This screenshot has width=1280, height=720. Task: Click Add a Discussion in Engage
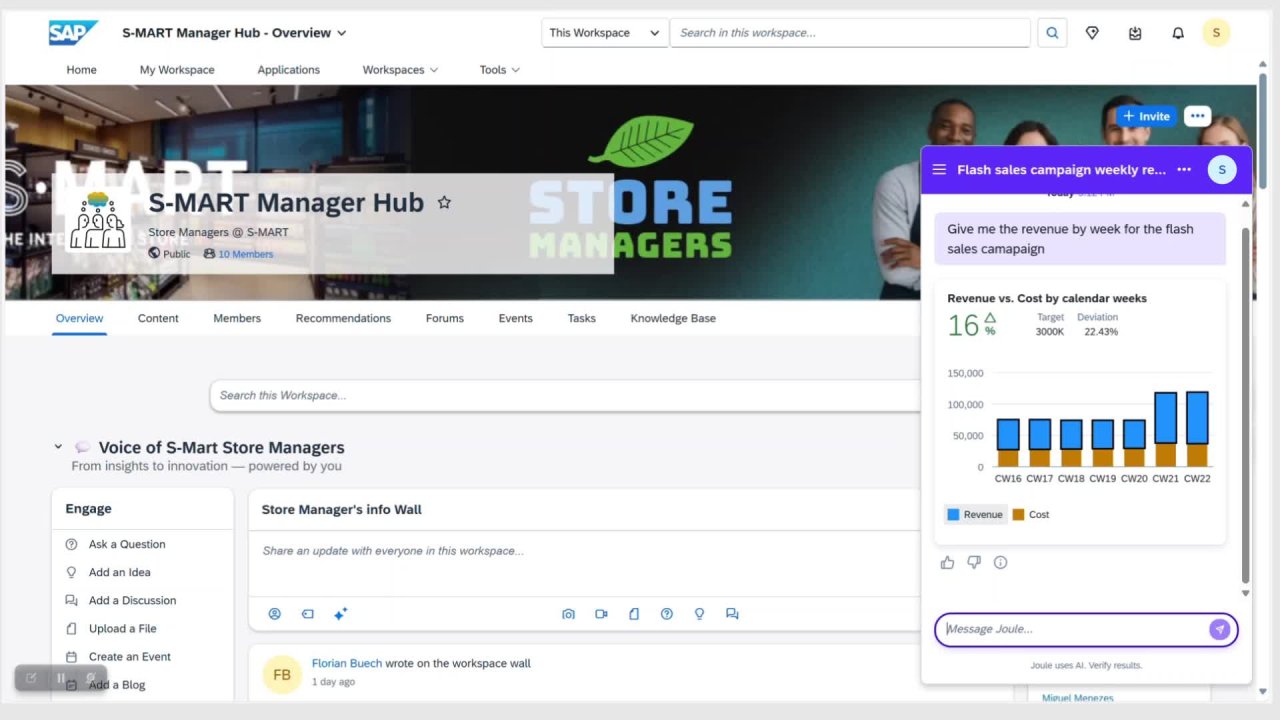[132, 600]
